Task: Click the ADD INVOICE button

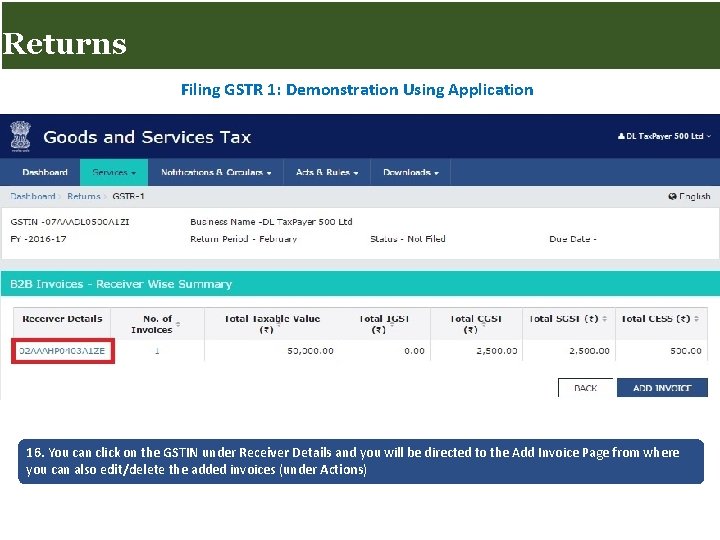Action: [662, 388]
